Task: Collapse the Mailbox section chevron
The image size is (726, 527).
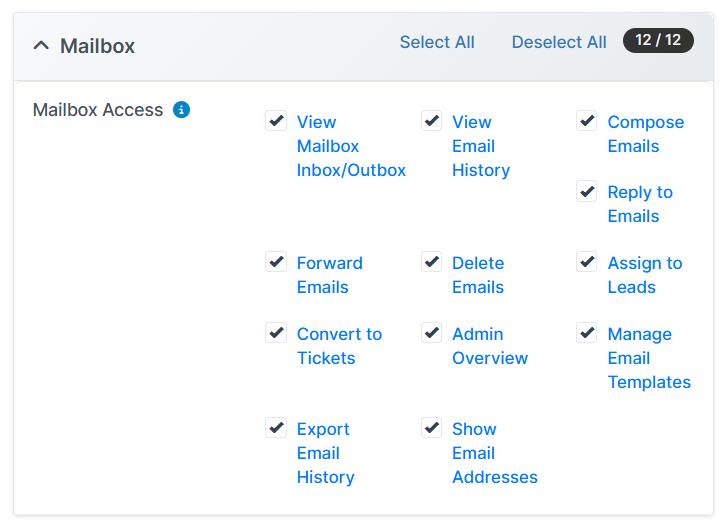Action: (x=41, y=46)
